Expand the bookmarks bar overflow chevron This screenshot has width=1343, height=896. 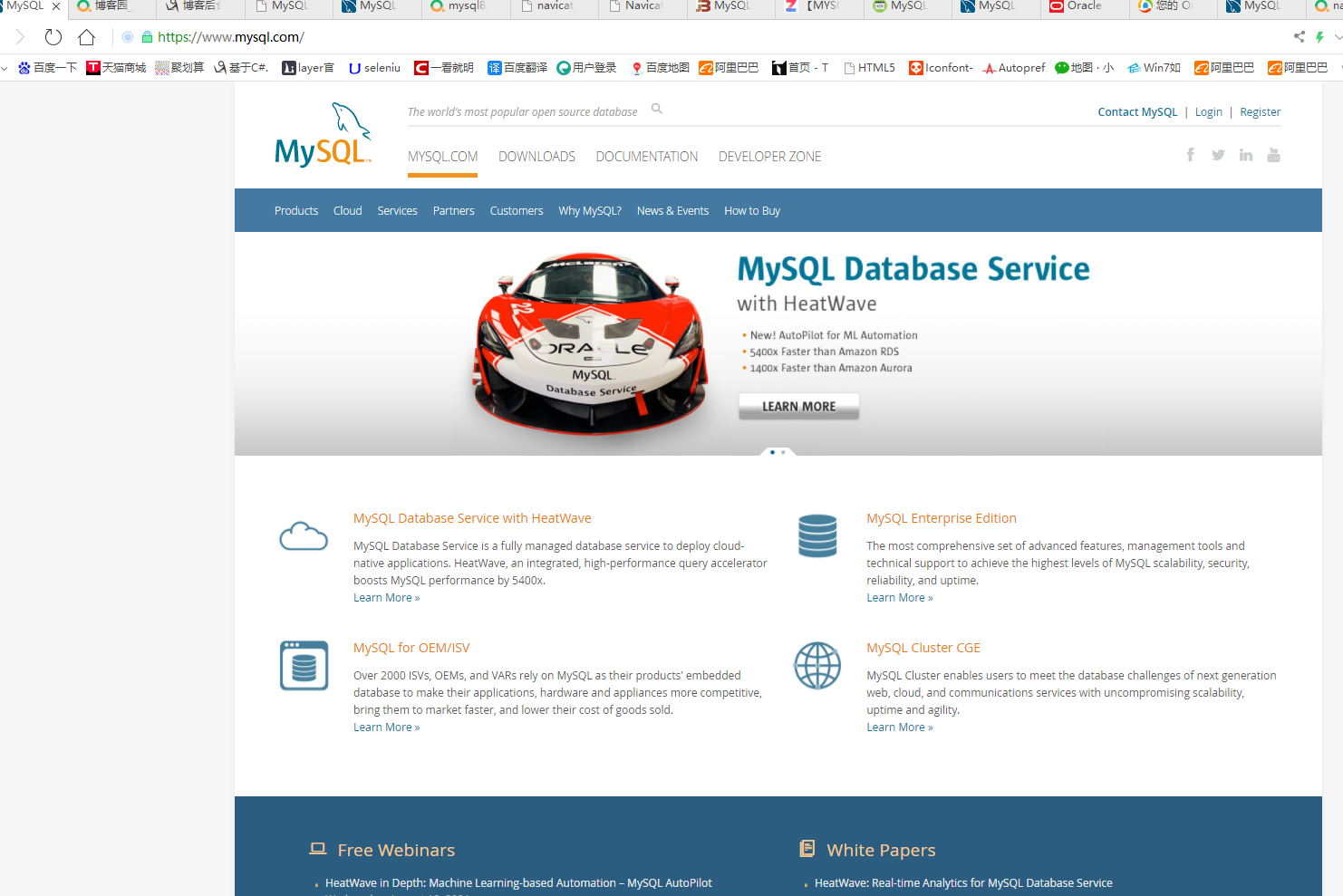coord(5,68)
